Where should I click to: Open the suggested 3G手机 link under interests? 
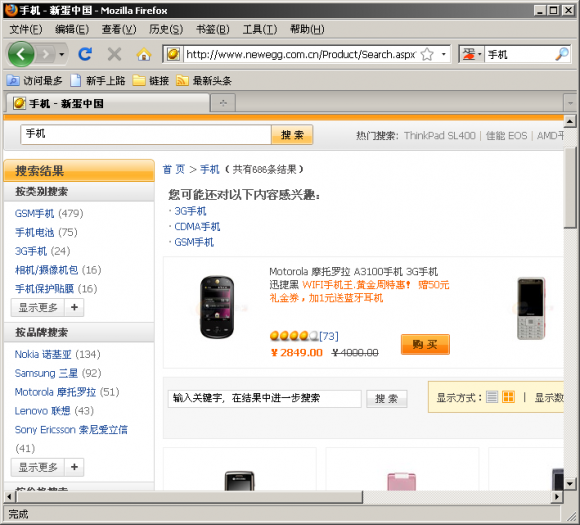tap(190, 211)
